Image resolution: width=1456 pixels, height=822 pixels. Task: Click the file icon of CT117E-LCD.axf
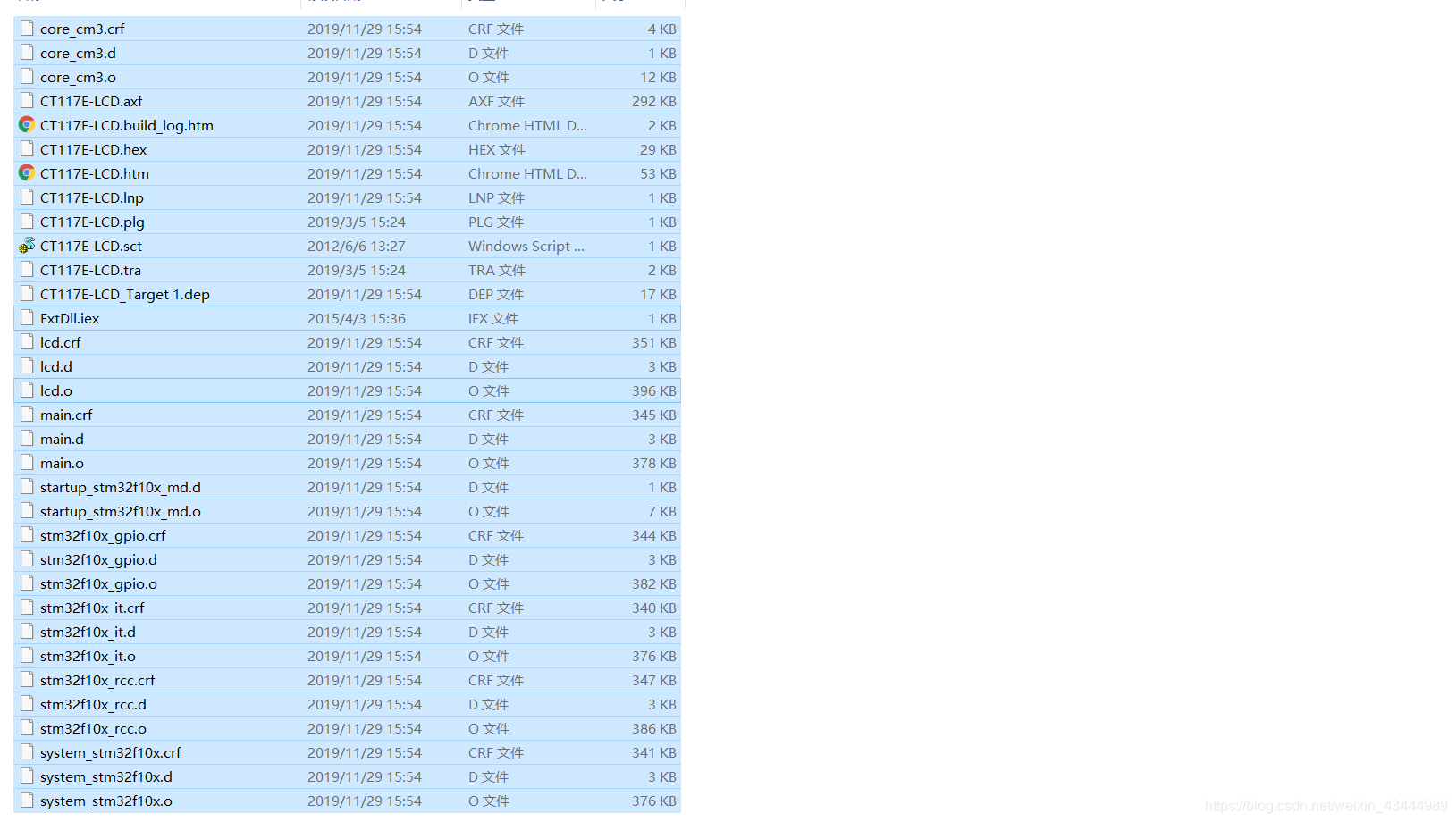(x=27, y=101)
